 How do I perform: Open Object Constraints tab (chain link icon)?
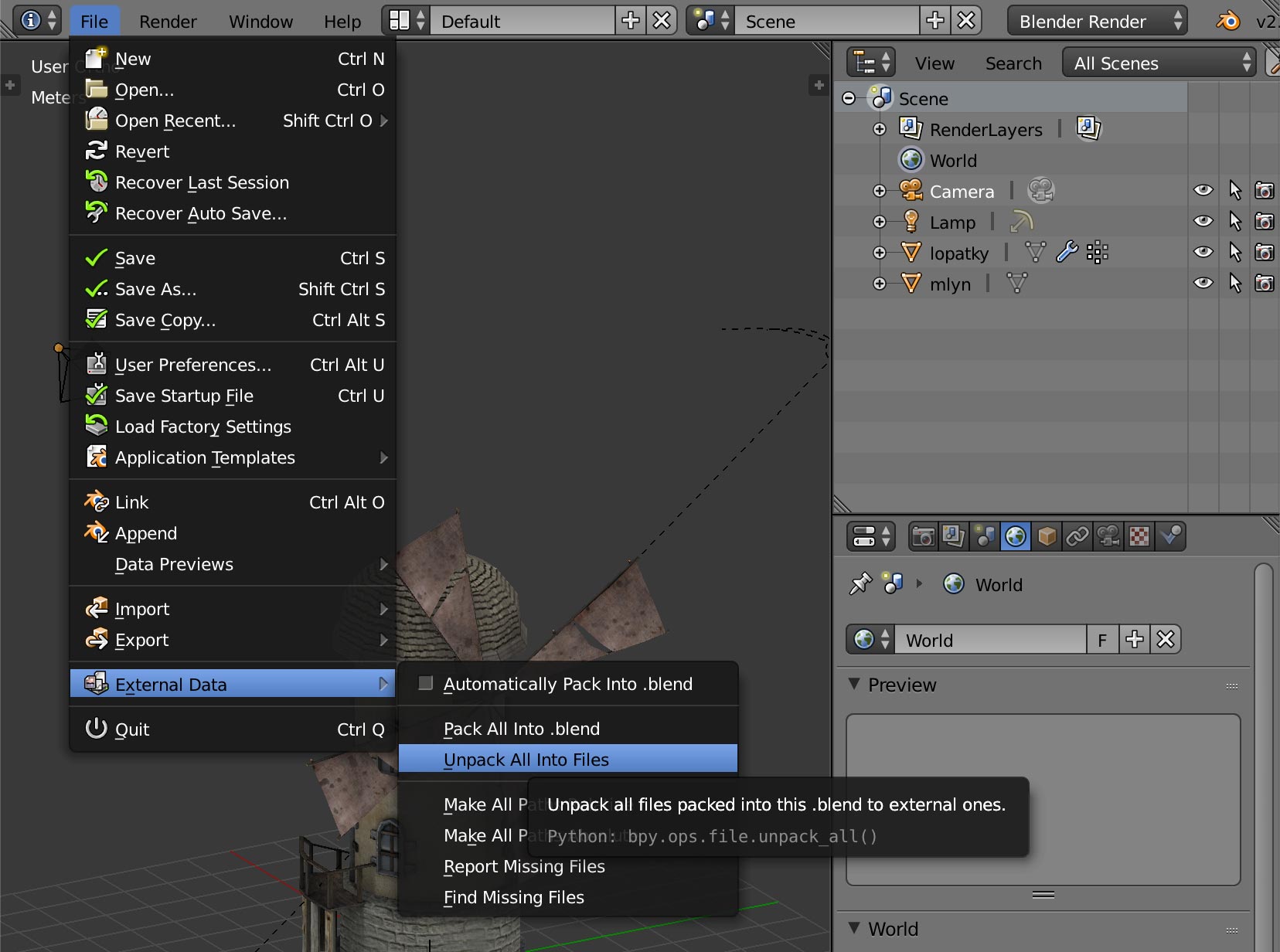coord(1077,536)
